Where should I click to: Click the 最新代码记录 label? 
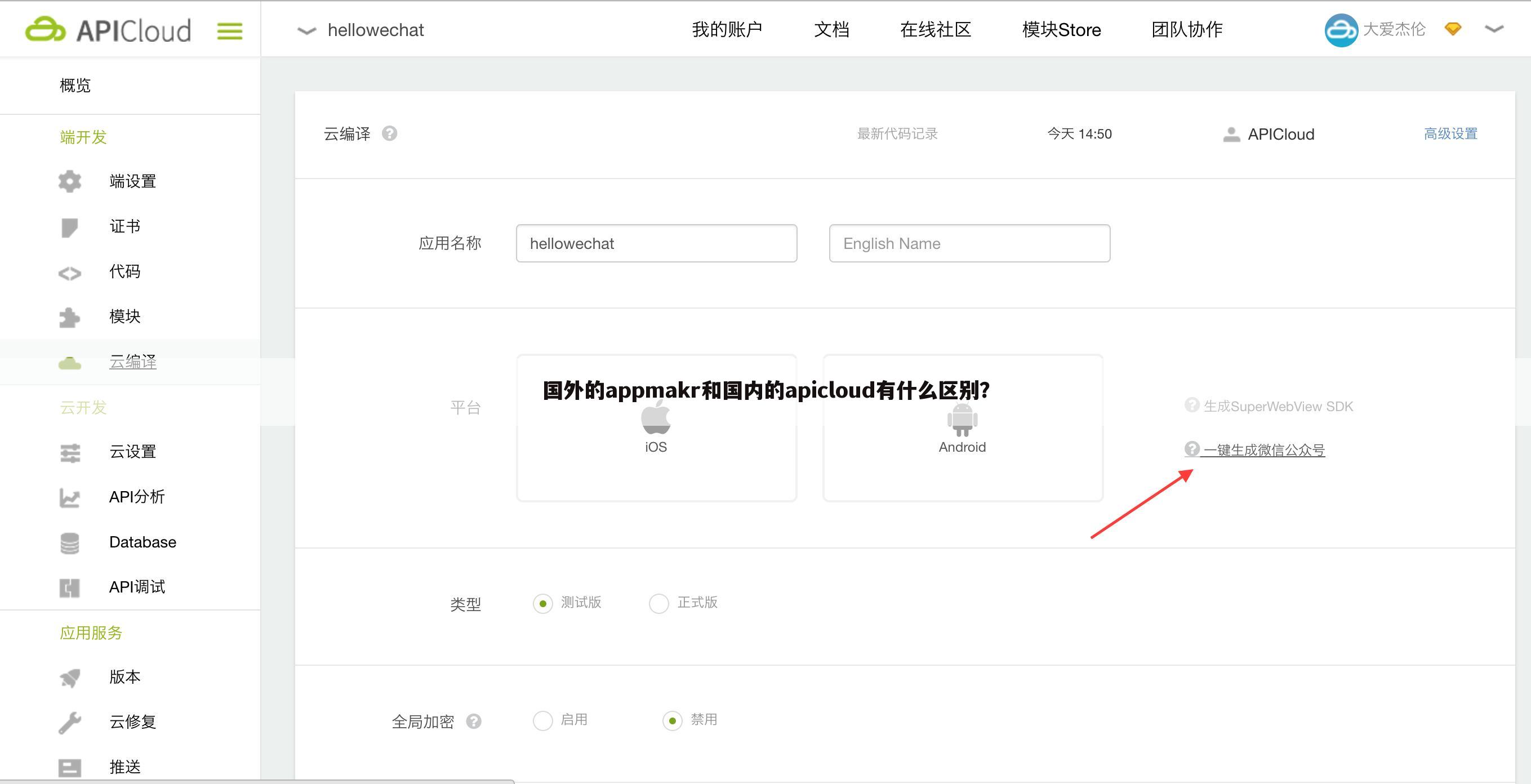pyautogui.click(x=897, y=133)
